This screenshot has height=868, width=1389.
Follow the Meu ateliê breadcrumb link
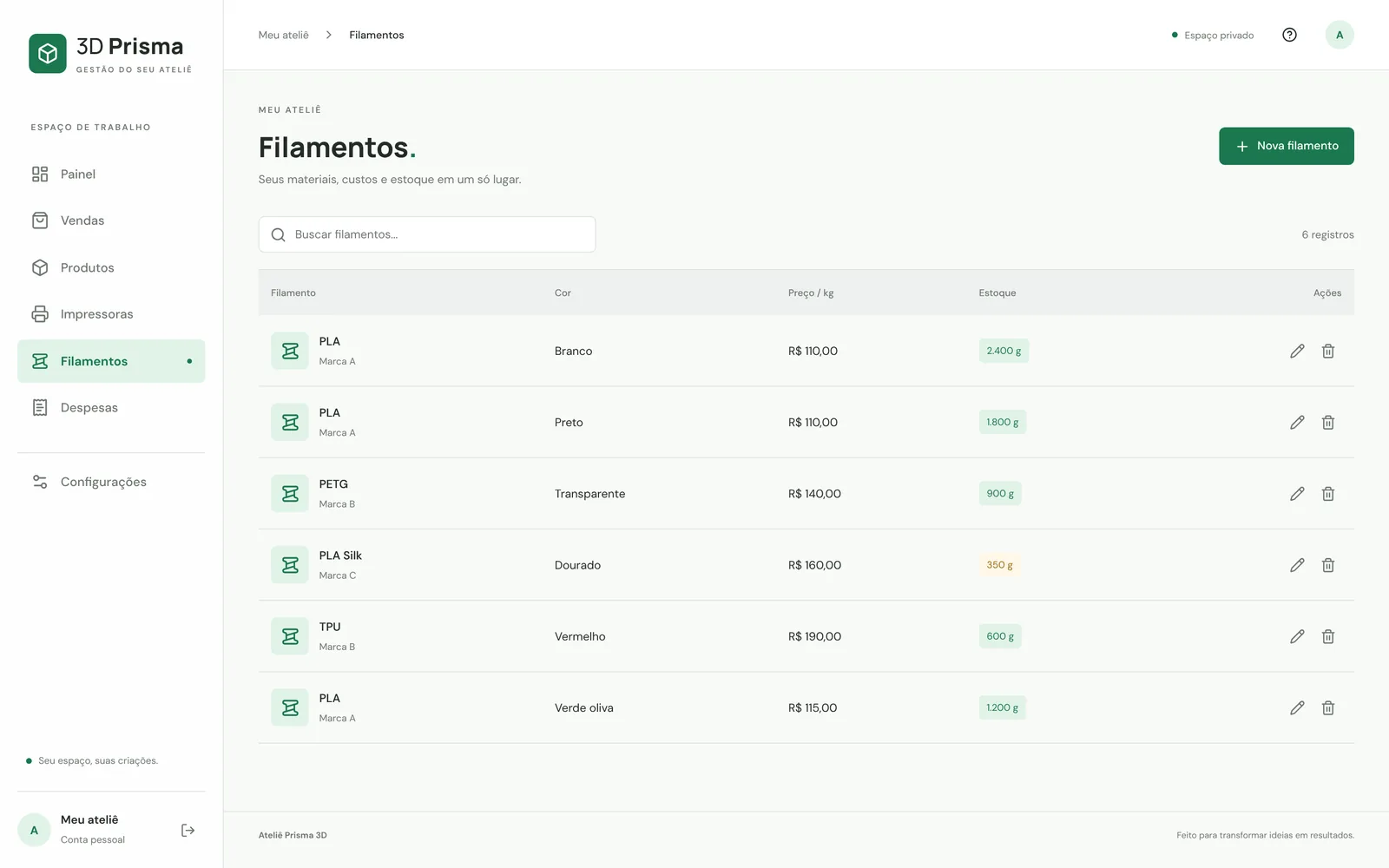point(284,35)
